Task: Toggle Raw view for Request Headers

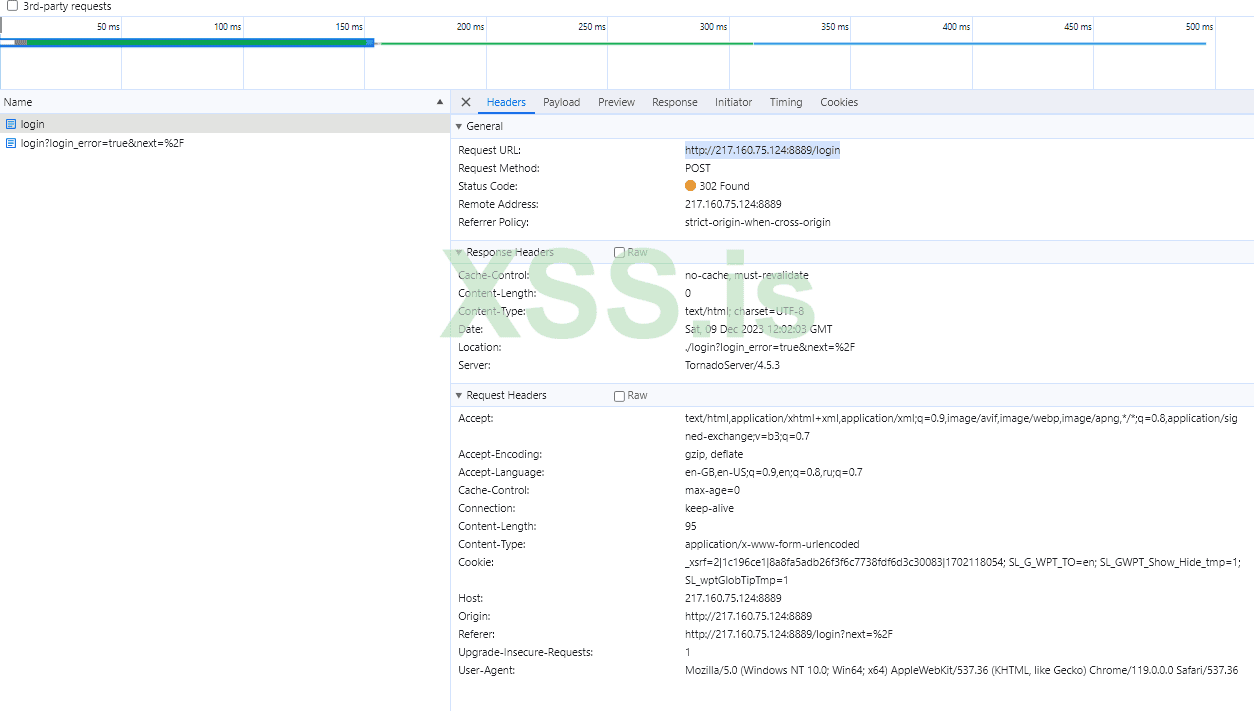Action: [x=619, y=395]
